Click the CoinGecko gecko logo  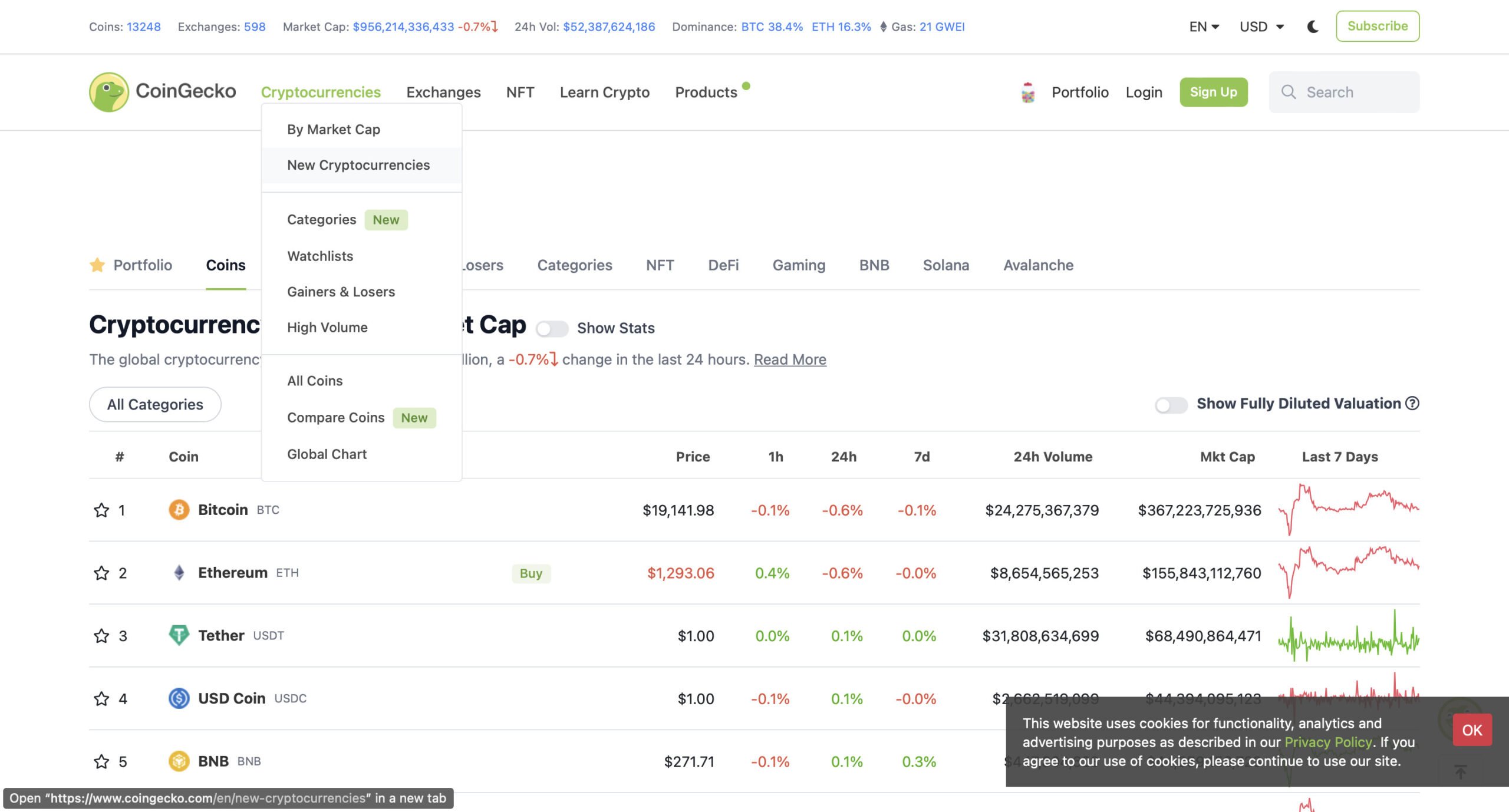[109, 92]
